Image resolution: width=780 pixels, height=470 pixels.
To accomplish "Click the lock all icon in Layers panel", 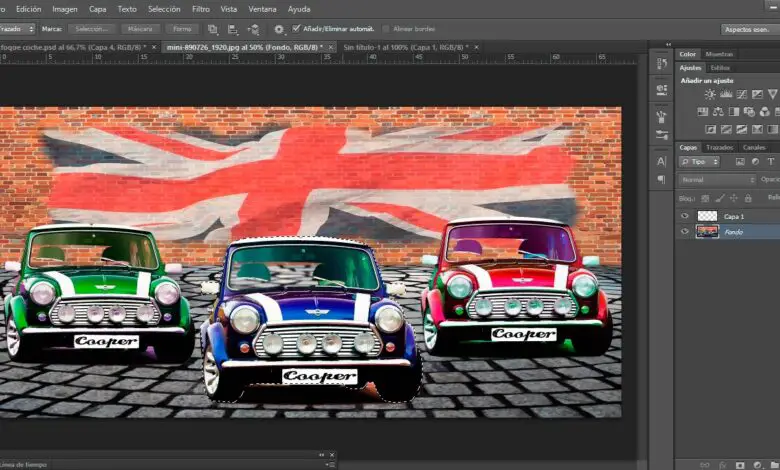I will point(748,198).
